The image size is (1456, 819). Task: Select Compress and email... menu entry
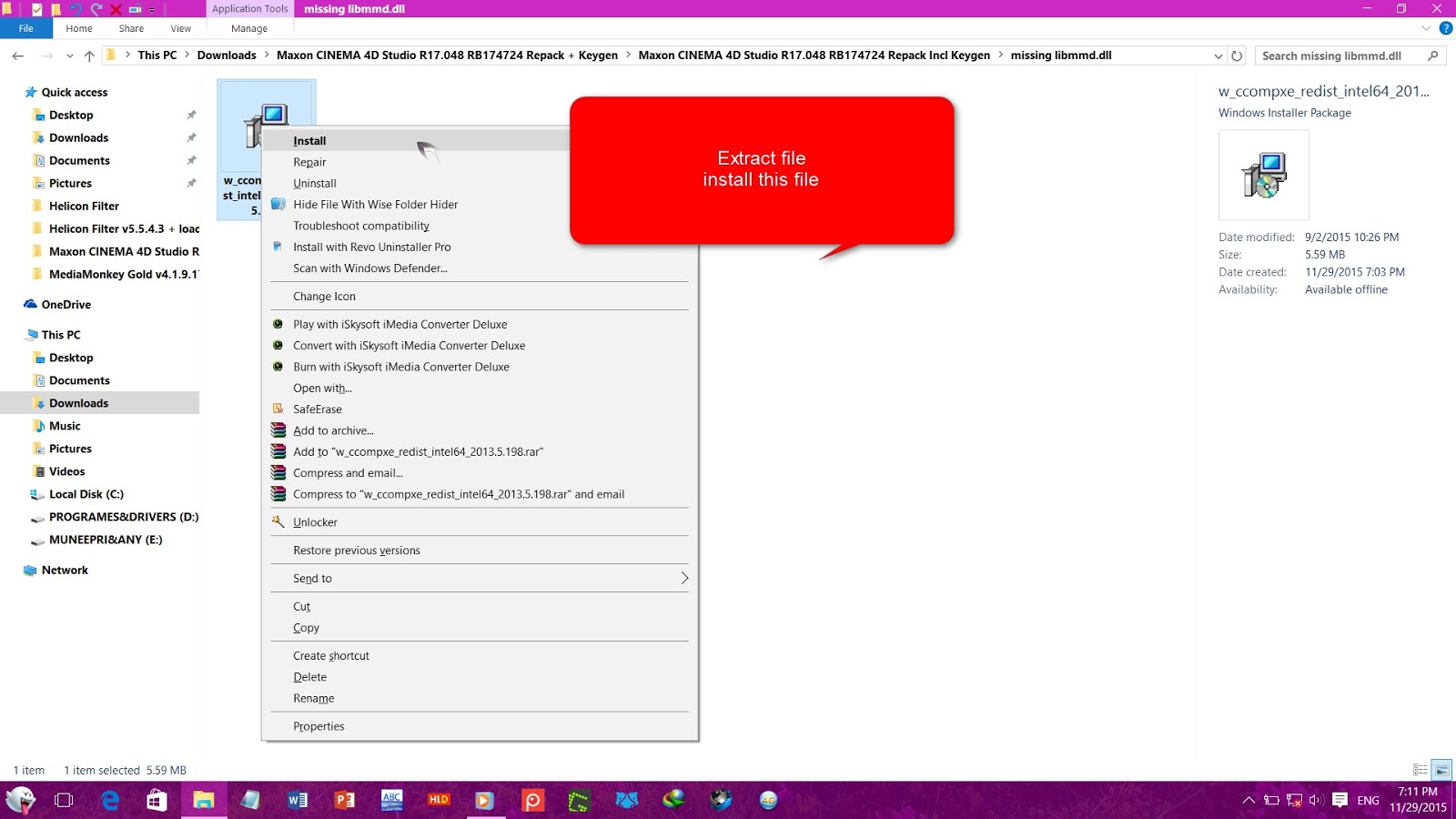(x=480, y=473)
